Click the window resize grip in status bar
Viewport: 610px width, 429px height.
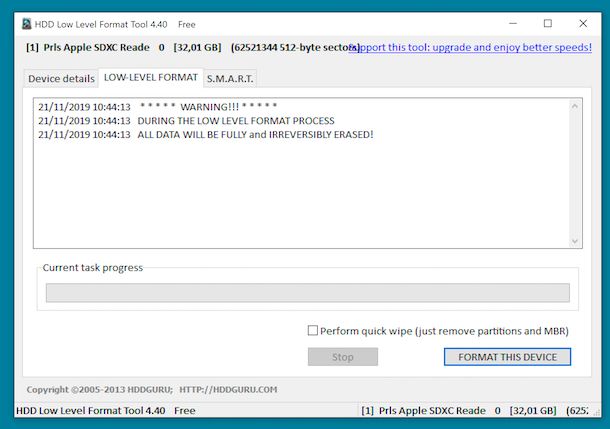596,413
